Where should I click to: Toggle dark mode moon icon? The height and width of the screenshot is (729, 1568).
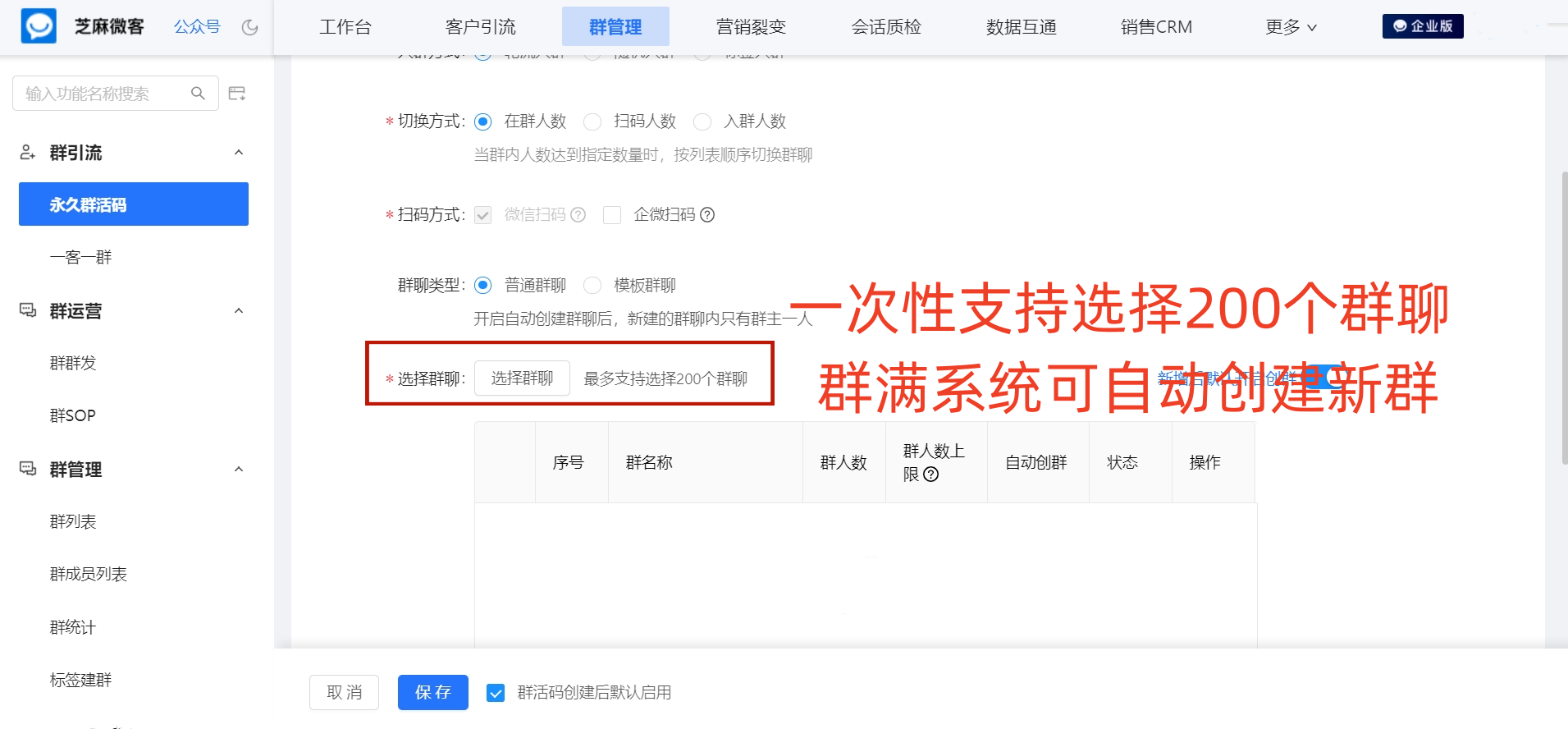point(250,27)
